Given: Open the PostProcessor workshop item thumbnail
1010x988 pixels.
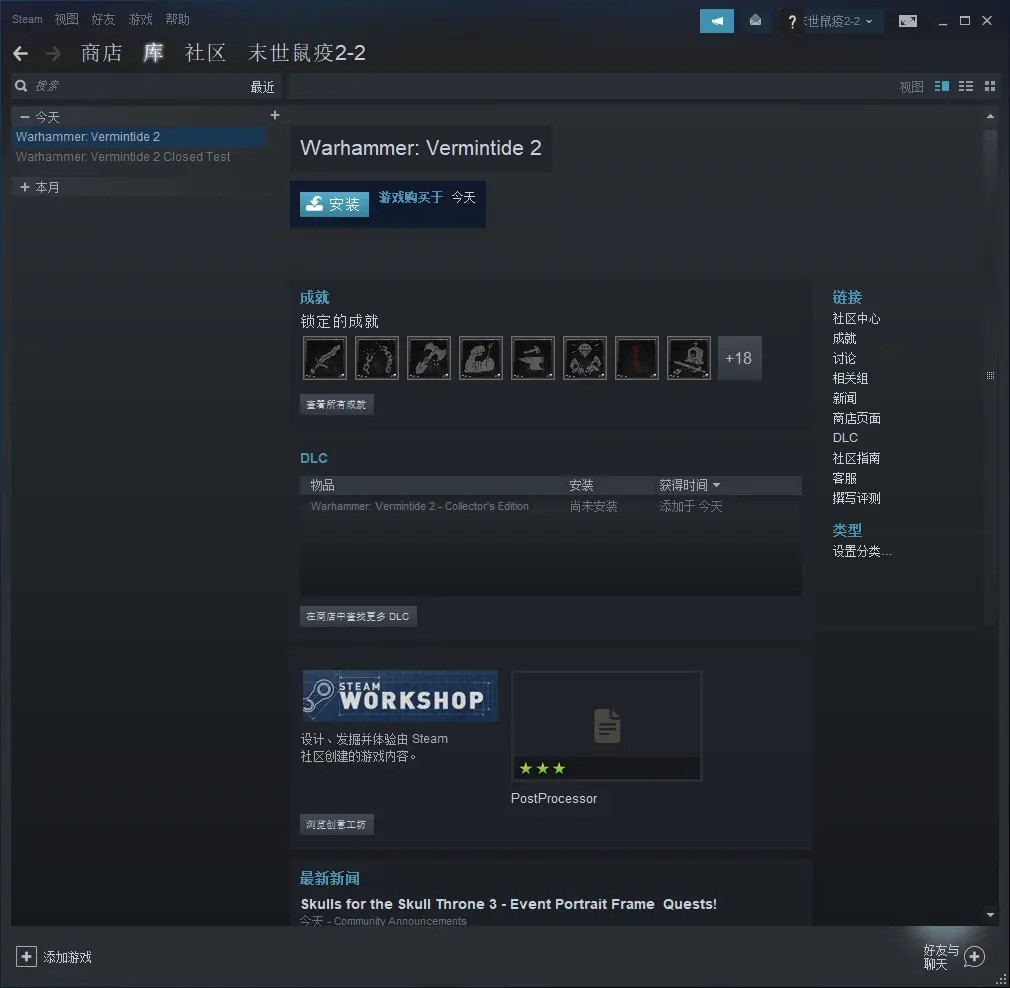Looking at the screenshot, I should (606, 725).
